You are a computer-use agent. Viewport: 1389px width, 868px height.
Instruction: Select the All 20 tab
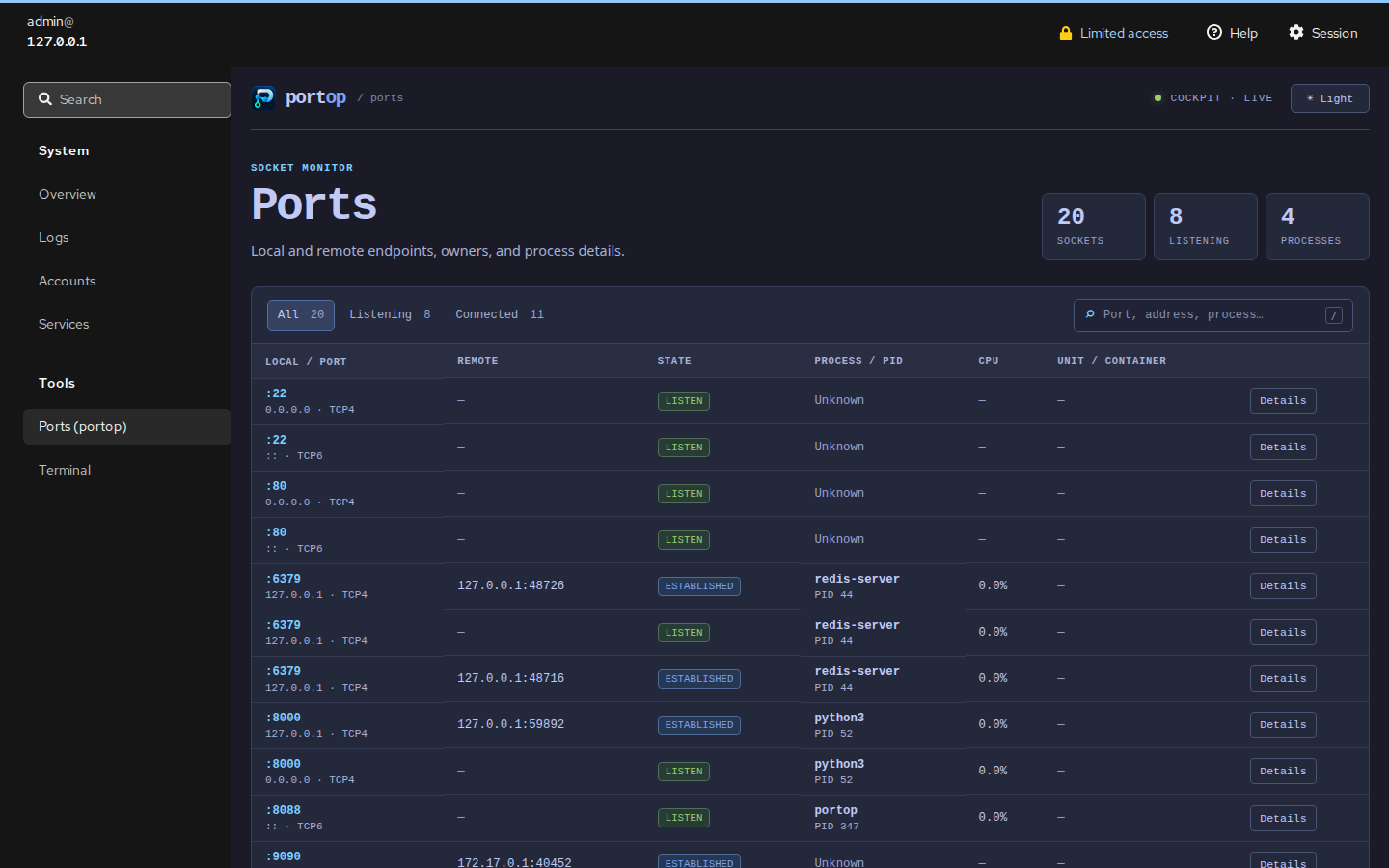301,315
